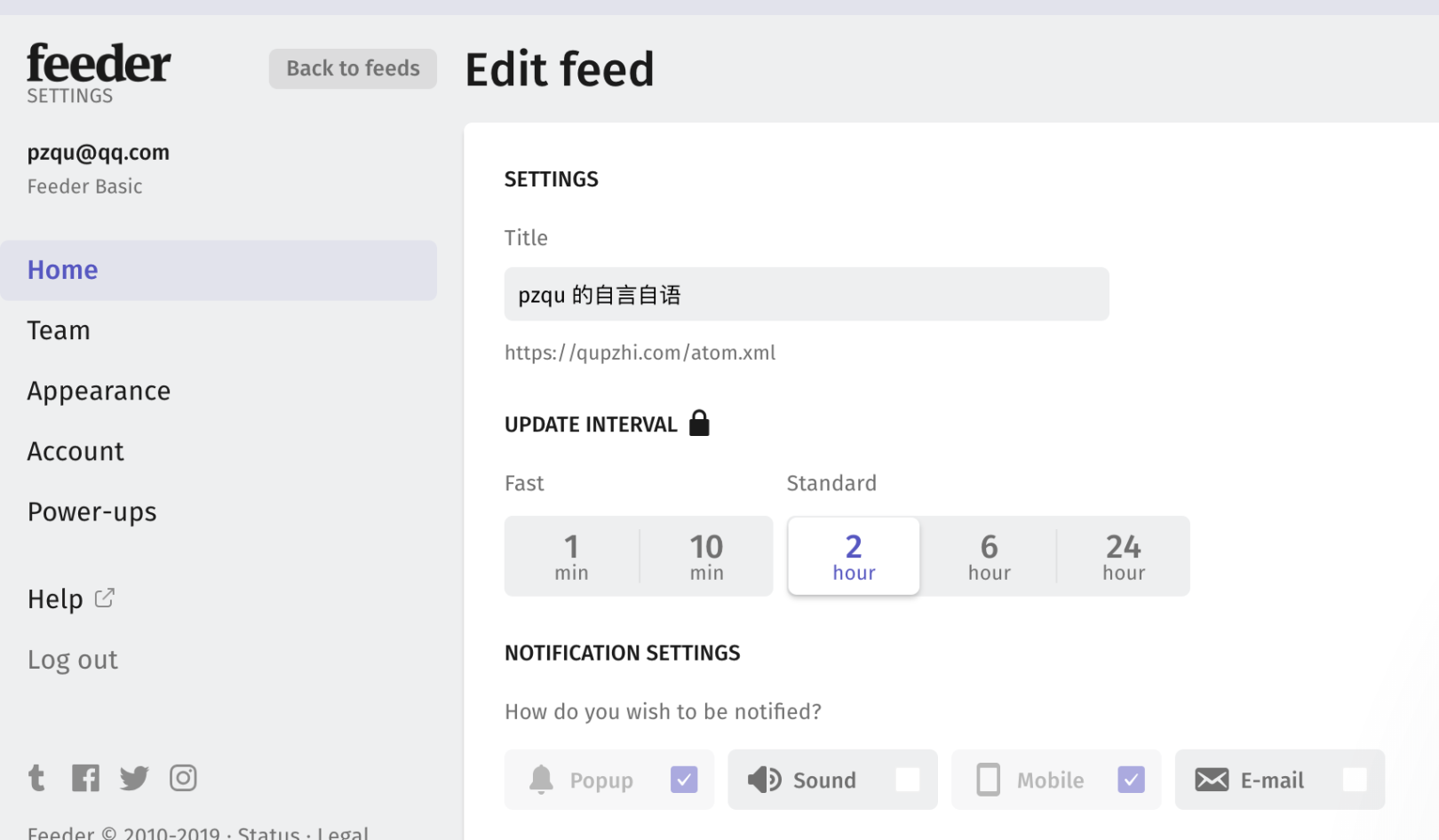
Task: Click the feed Title input field
Action: click(807, 294)
